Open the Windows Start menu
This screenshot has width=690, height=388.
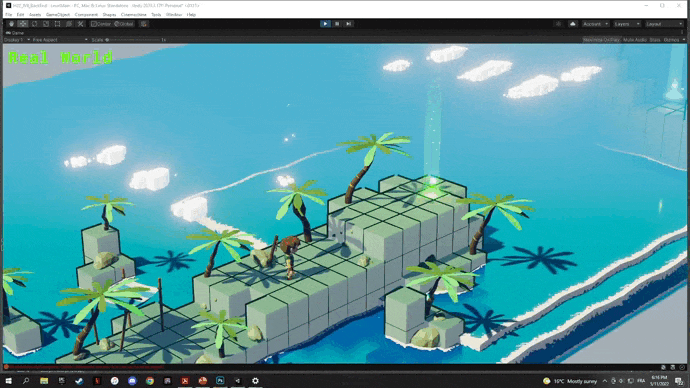(x=8, y=381)
